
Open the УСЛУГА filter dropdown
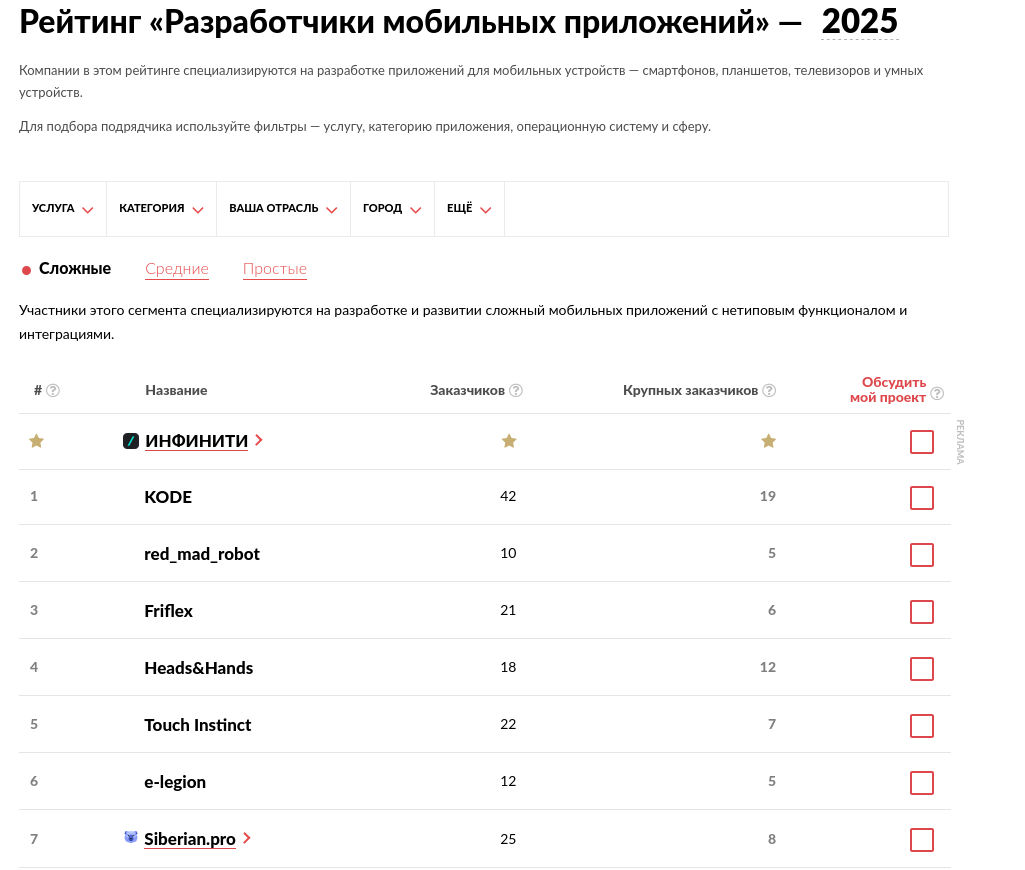tap(62, 209)
